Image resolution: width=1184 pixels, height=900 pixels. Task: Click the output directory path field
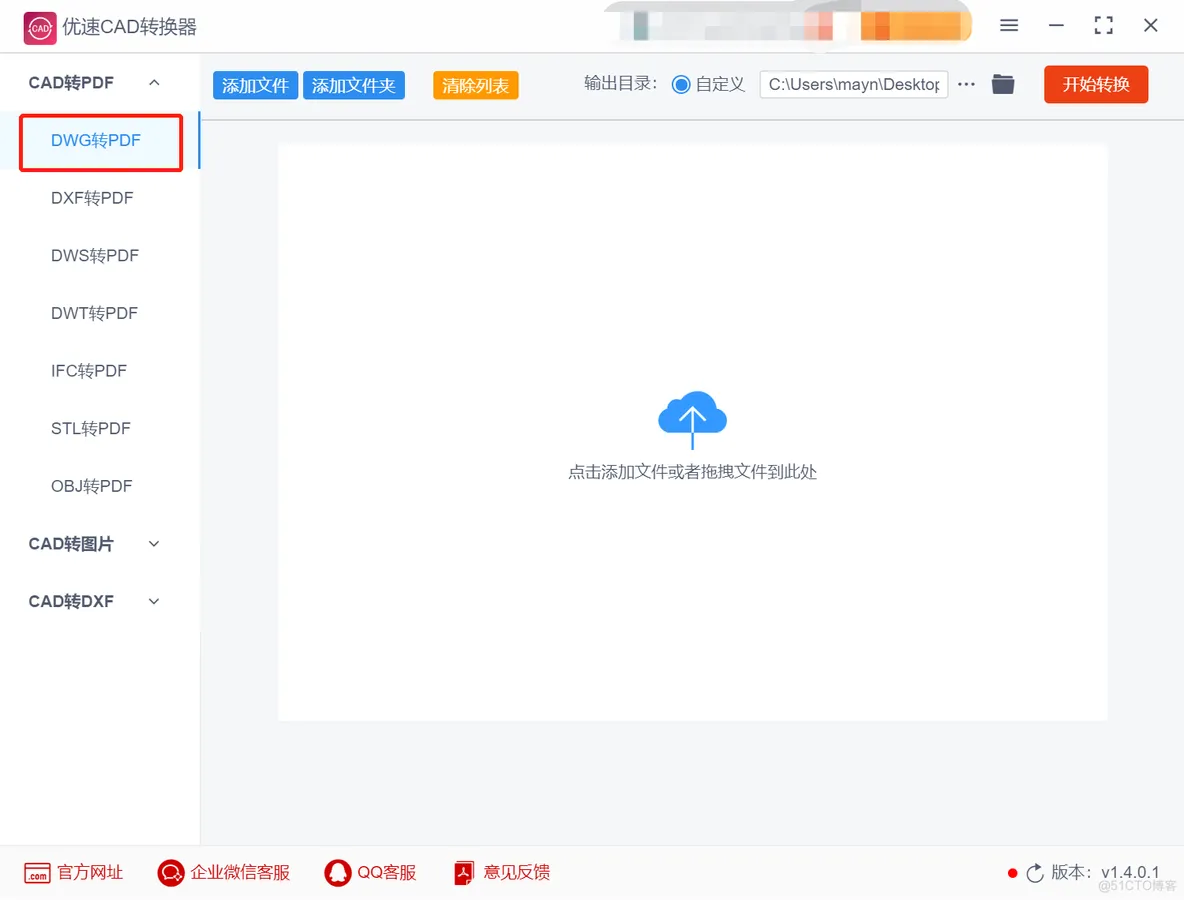[x=854, y=85]
